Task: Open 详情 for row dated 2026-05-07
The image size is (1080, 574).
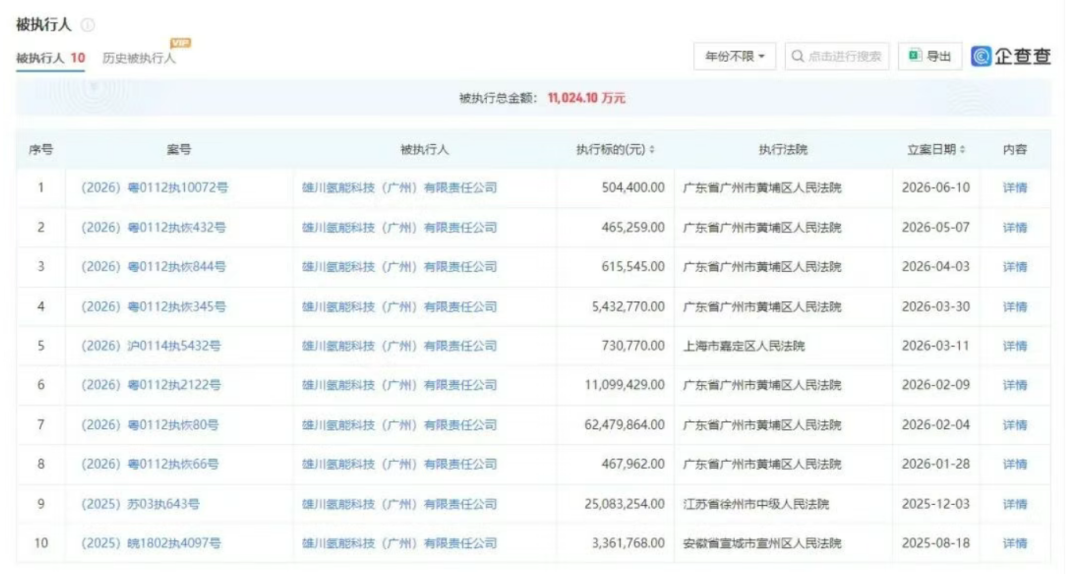Action: click(x=1015, y=227)
